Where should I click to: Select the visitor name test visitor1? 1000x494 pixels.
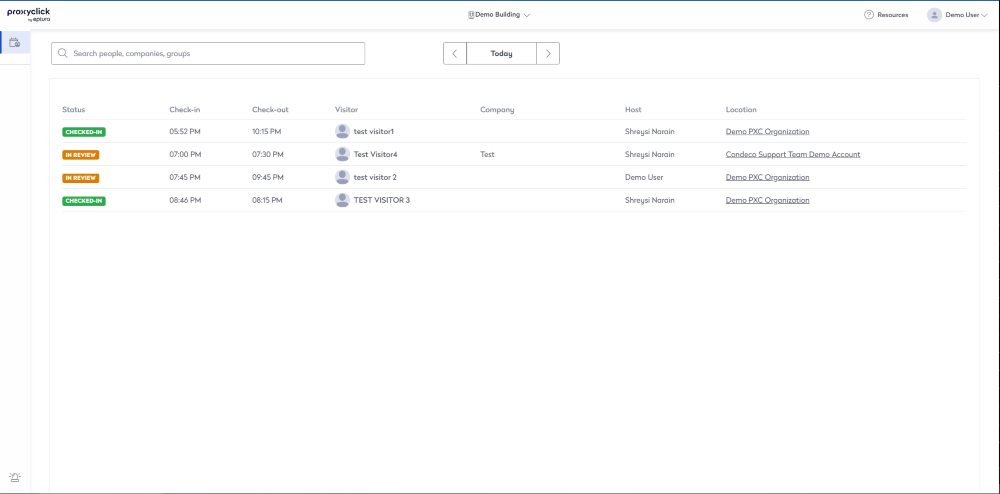pos(374,131)
